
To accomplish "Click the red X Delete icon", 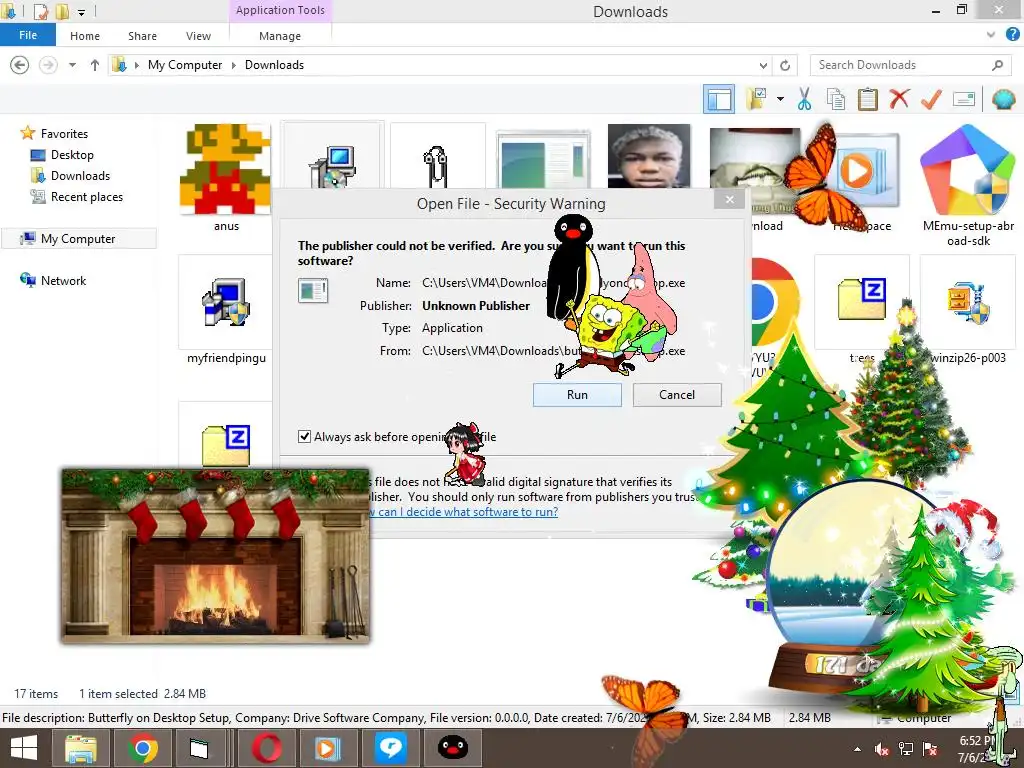I will pyautogui.click(x=899, y=100).
